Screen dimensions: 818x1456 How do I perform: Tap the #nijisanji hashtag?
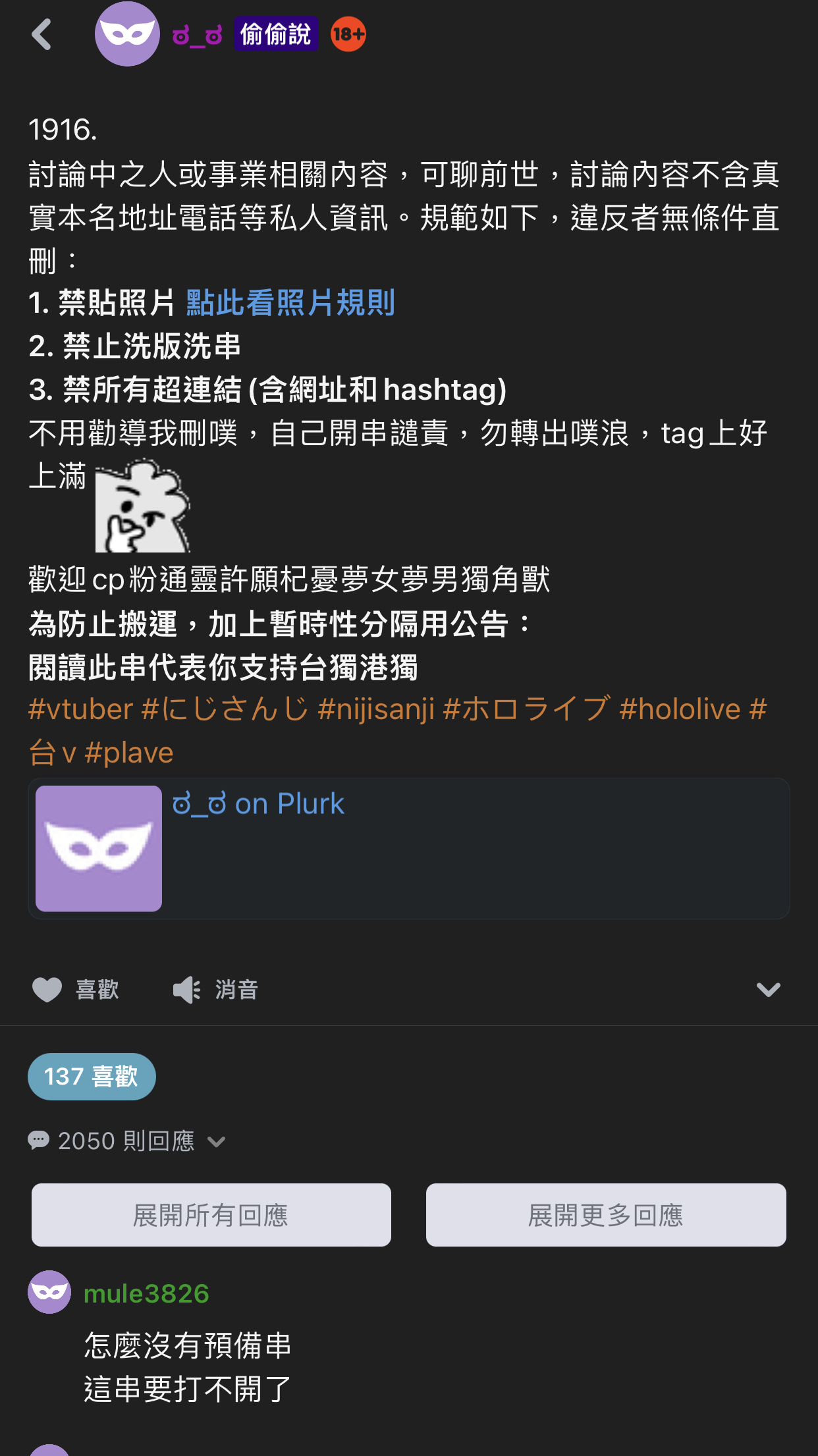coord(376,709)
